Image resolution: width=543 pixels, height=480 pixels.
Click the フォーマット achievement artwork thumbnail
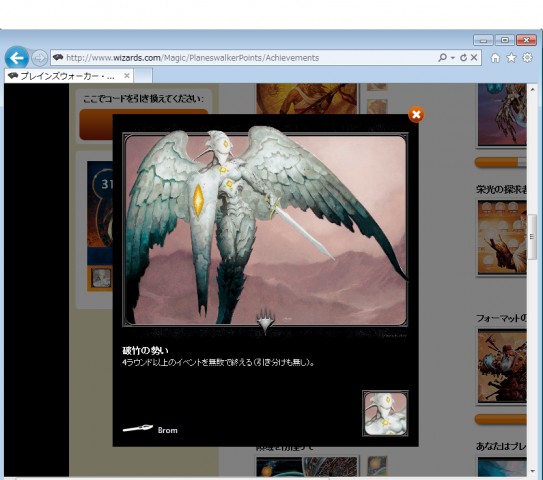[502, 366]
